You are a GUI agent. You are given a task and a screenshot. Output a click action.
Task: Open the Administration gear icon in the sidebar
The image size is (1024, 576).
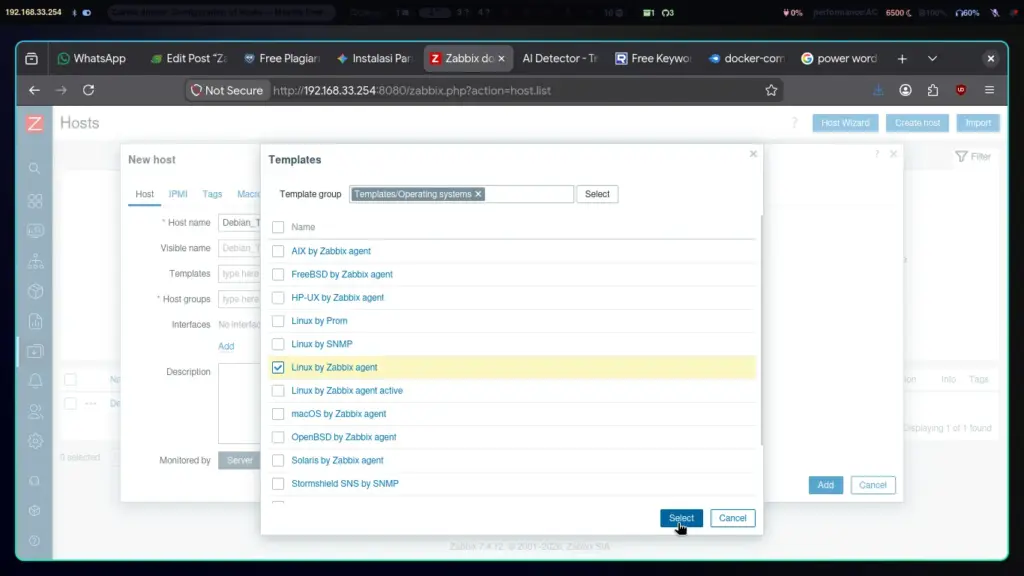[x=35, y=441]
